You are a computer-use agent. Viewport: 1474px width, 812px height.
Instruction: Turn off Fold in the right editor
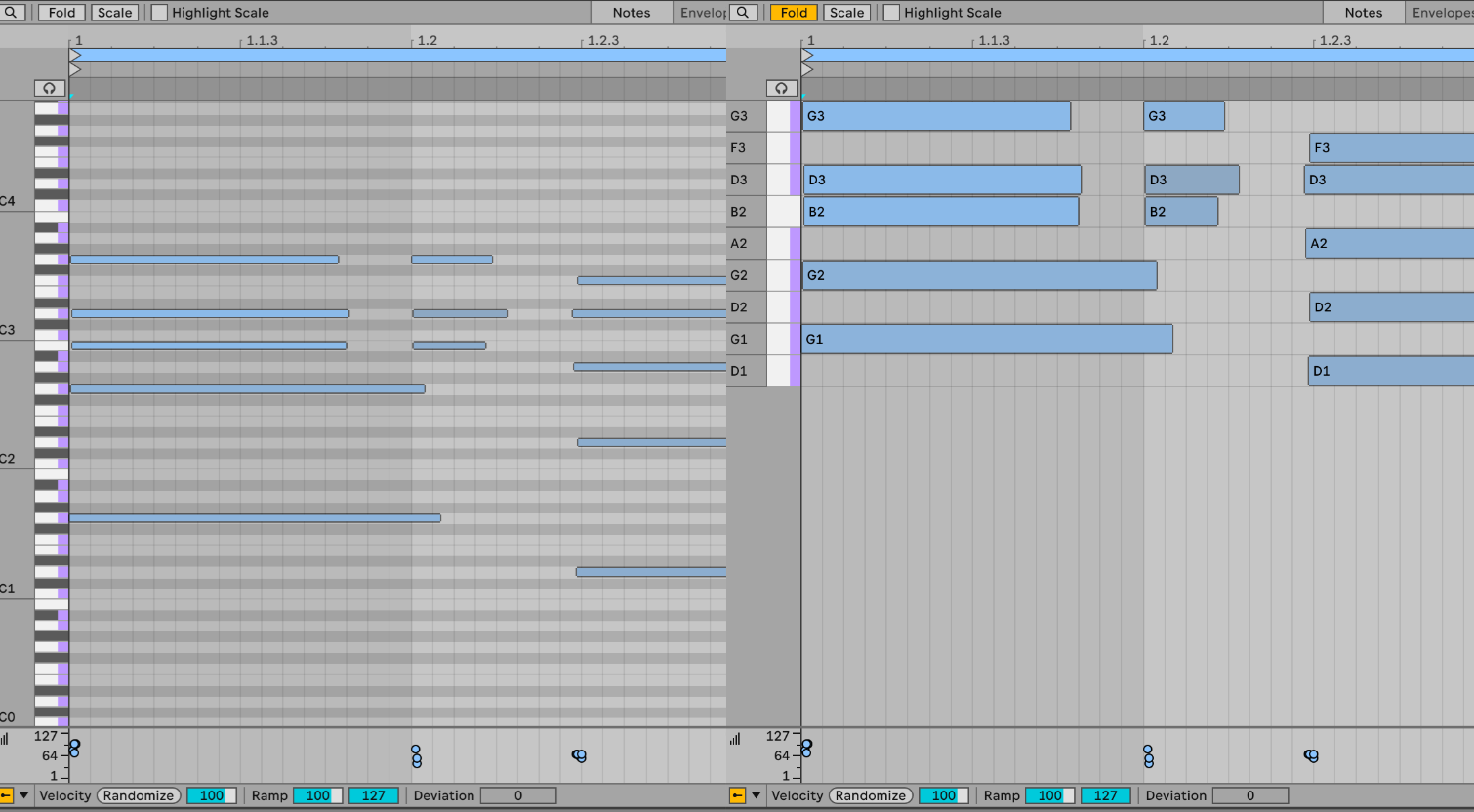794,13
